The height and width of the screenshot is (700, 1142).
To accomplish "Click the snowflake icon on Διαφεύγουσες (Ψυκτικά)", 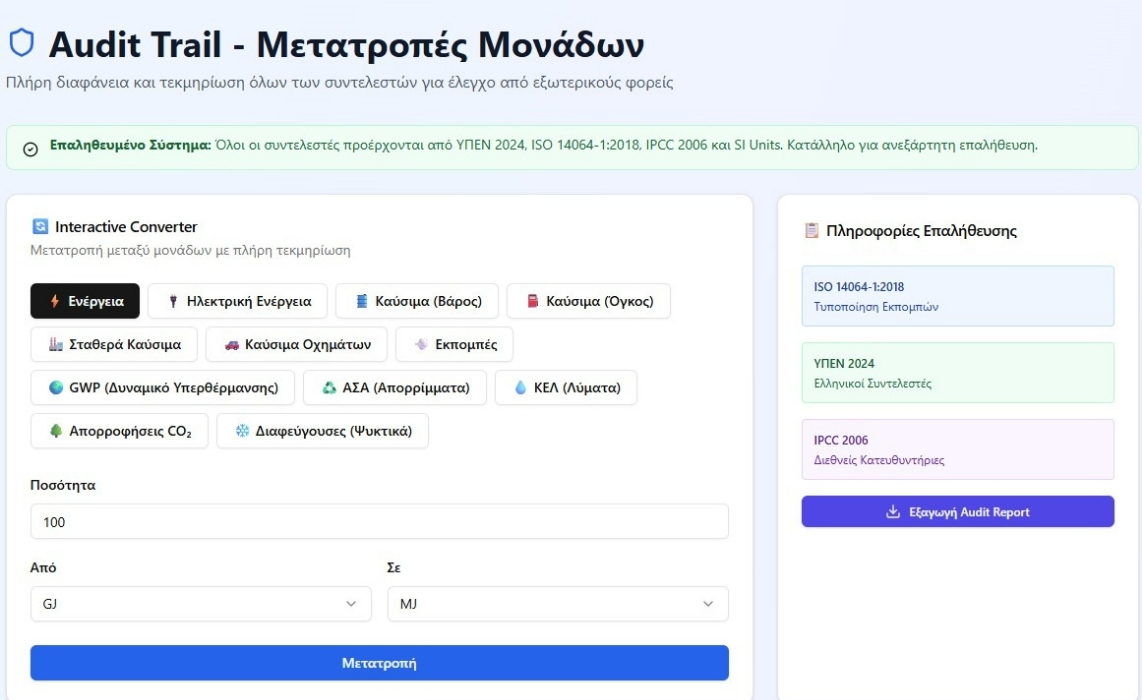I will tap(243, 430).
